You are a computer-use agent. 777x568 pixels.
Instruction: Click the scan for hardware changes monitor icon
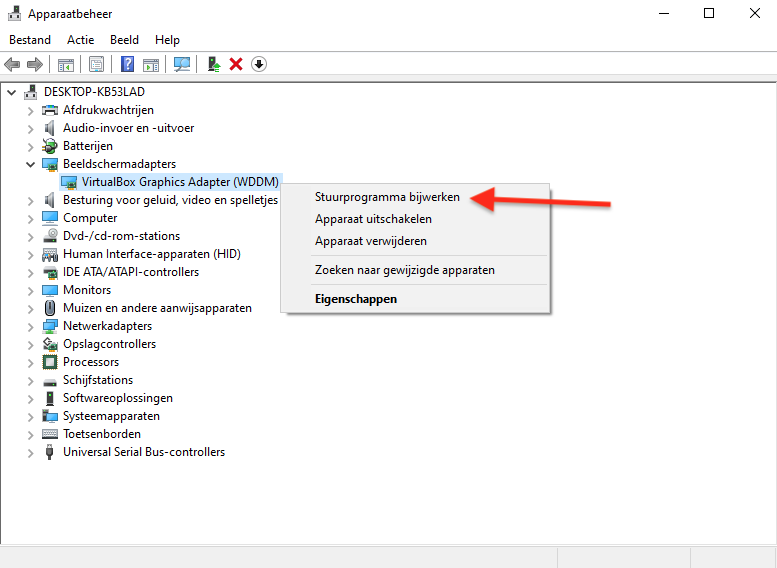pos(182,64)
